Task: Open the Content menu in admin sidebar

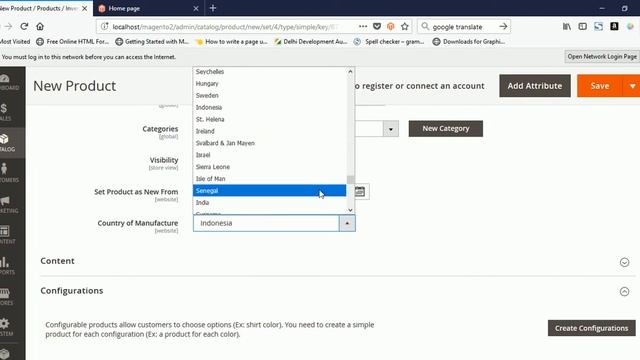Action: 8,235
